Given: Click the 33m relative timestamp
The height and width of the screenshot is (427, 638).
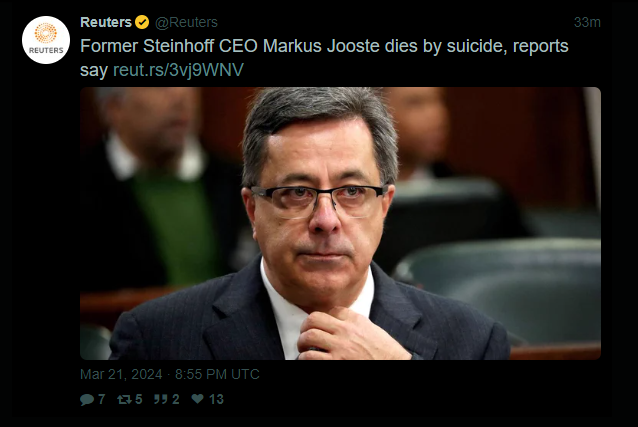Looking at the screenshot, I should pyautogui.click(x=587, y=22).
